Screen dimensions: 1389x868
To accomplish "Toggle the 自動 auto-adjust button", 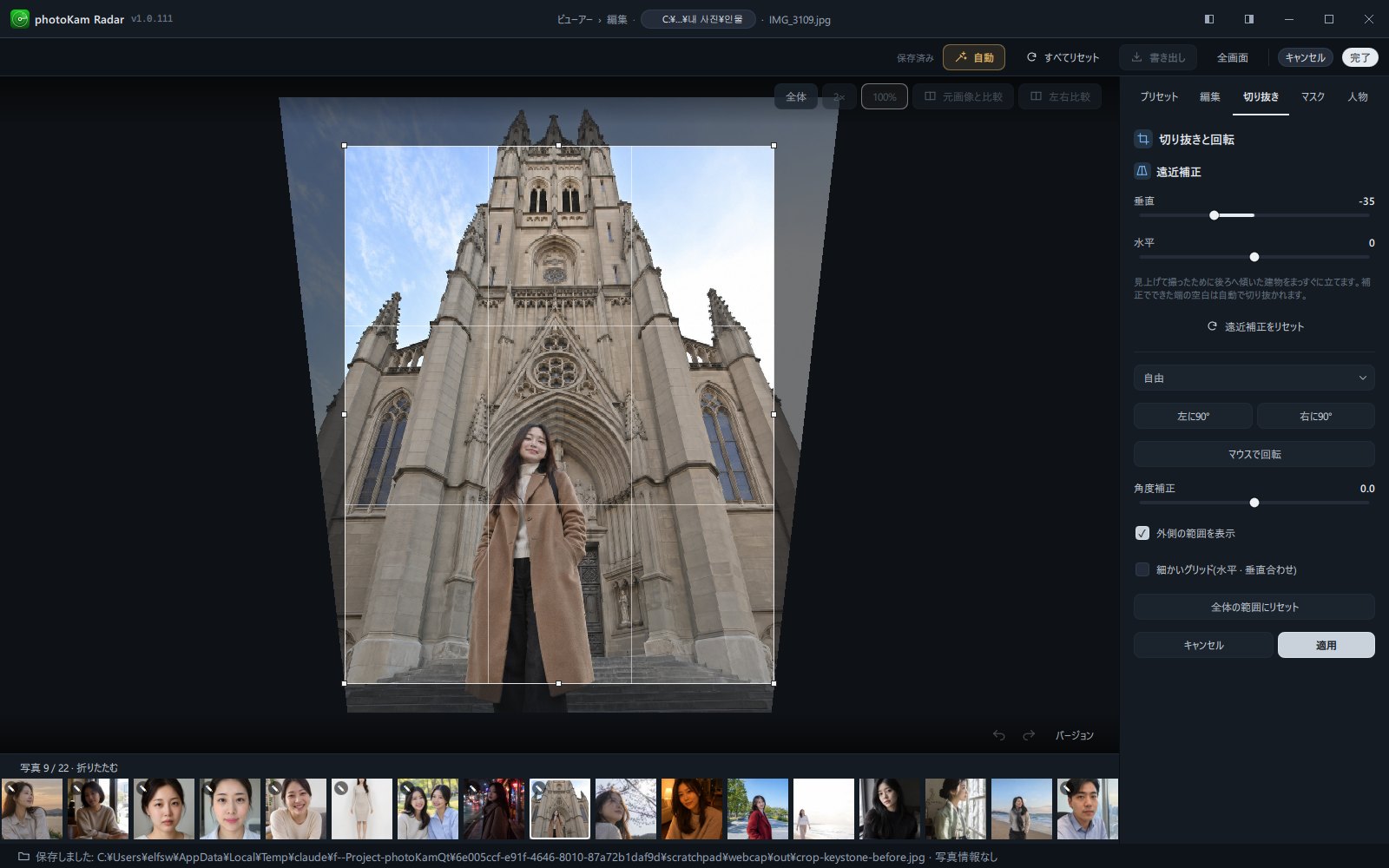I will (974, 57).
